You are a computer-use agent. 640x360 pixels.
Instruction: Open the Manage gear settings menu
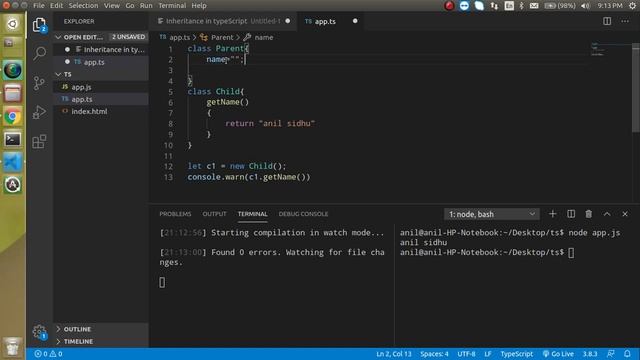[x=39, y=332]
